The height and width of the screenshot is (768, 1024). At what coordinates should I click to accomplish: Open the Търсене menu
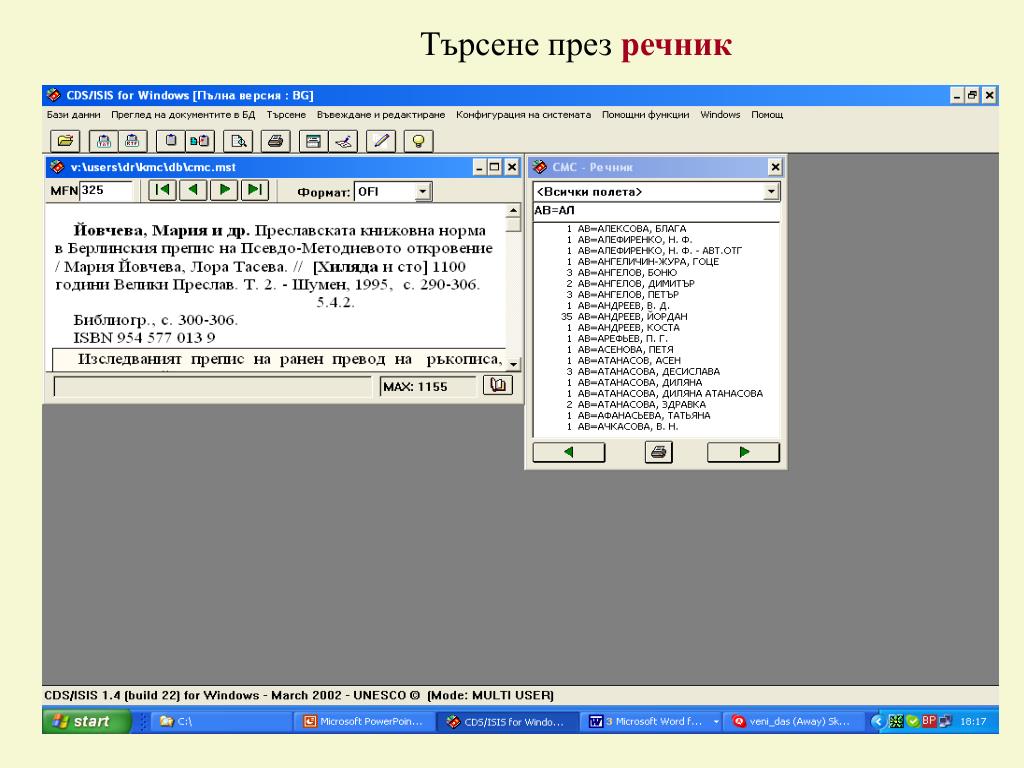point(286,115)
